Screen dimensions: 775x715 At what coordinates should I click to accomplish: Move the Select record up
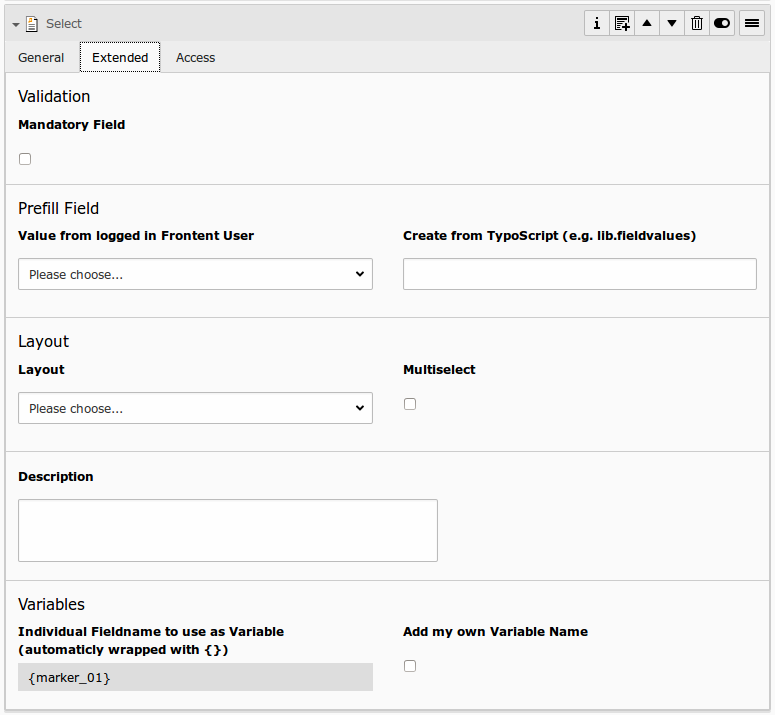[647, 23]
